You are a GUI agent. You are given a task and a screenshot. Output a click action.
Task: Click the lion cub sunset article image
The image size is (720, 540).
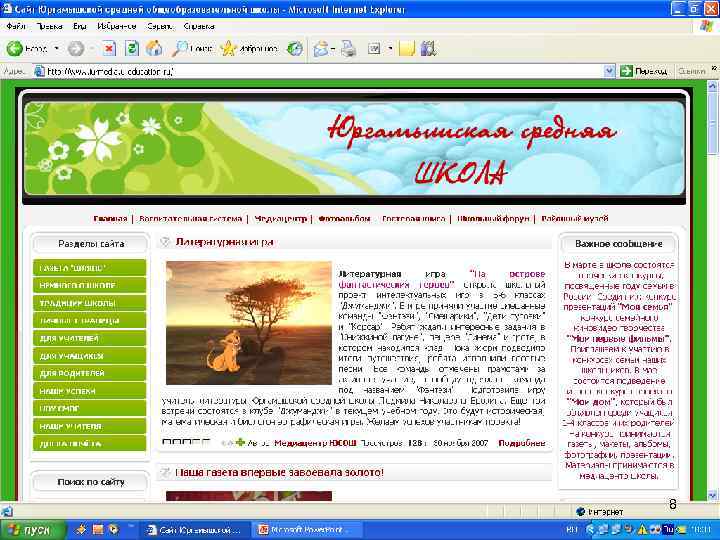tap(248, 323)
